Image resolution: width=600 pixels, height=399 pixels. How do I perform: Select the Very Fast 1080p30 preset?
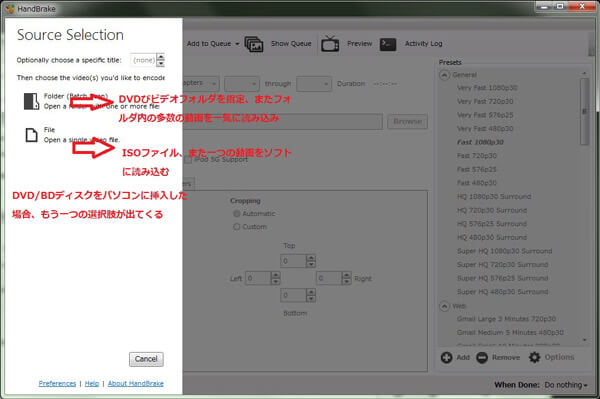(487, 88)
